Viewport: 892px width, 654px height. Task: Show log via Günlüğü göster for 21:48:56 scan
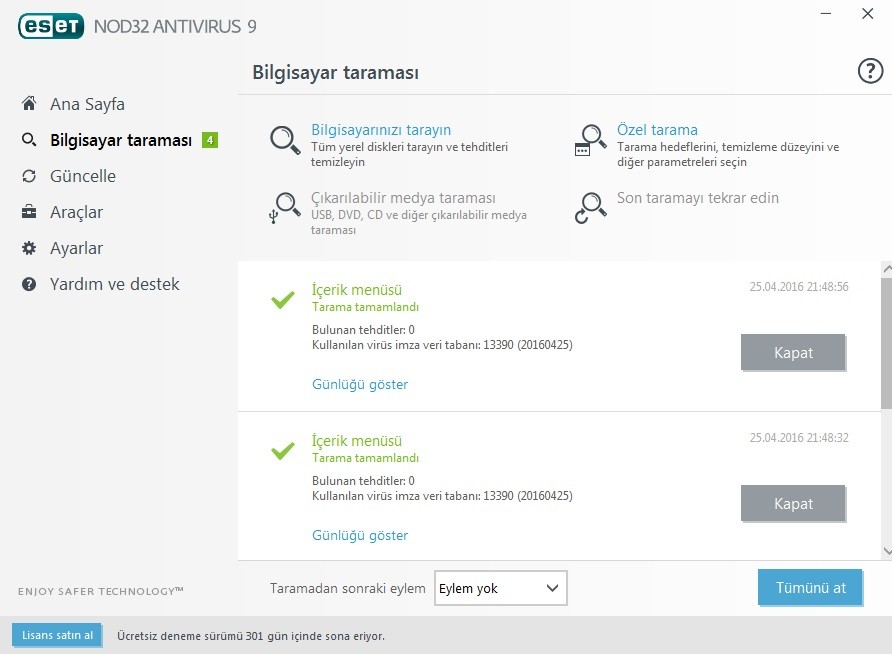[360, 384]
